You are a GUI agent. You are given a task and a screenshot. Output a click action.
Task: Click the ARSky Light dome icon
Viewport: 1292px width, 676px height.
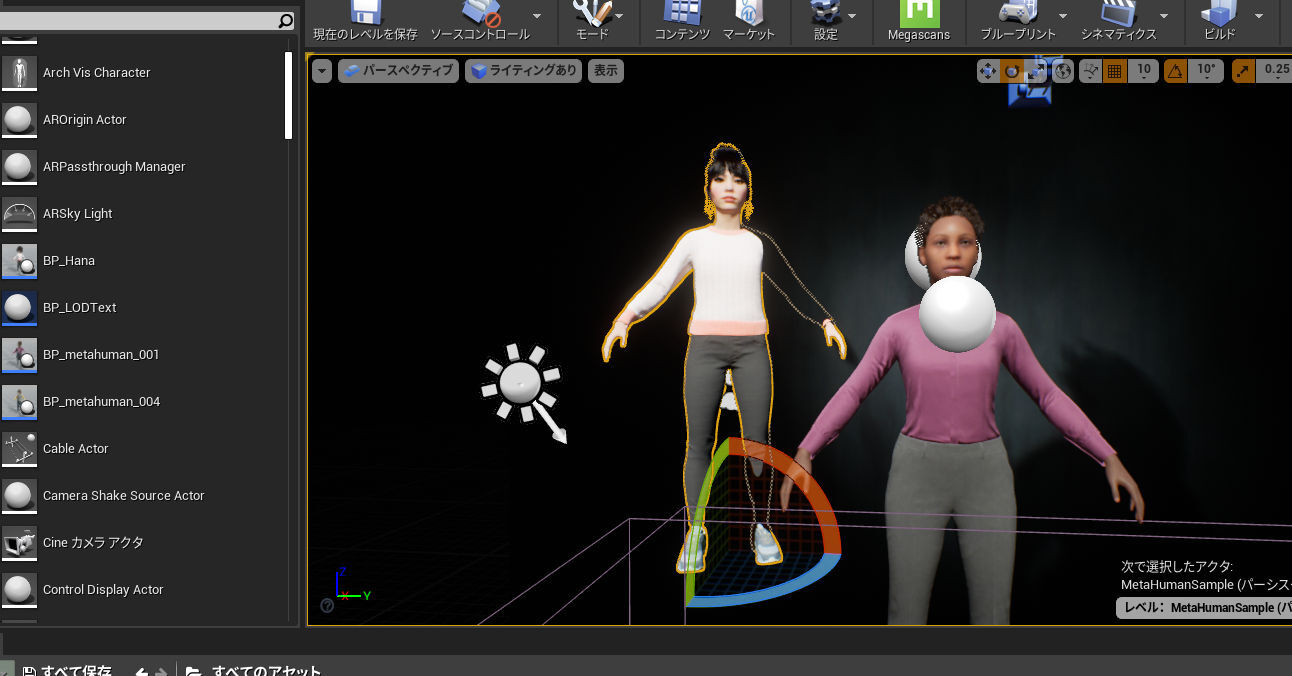[x=19, y=213]
